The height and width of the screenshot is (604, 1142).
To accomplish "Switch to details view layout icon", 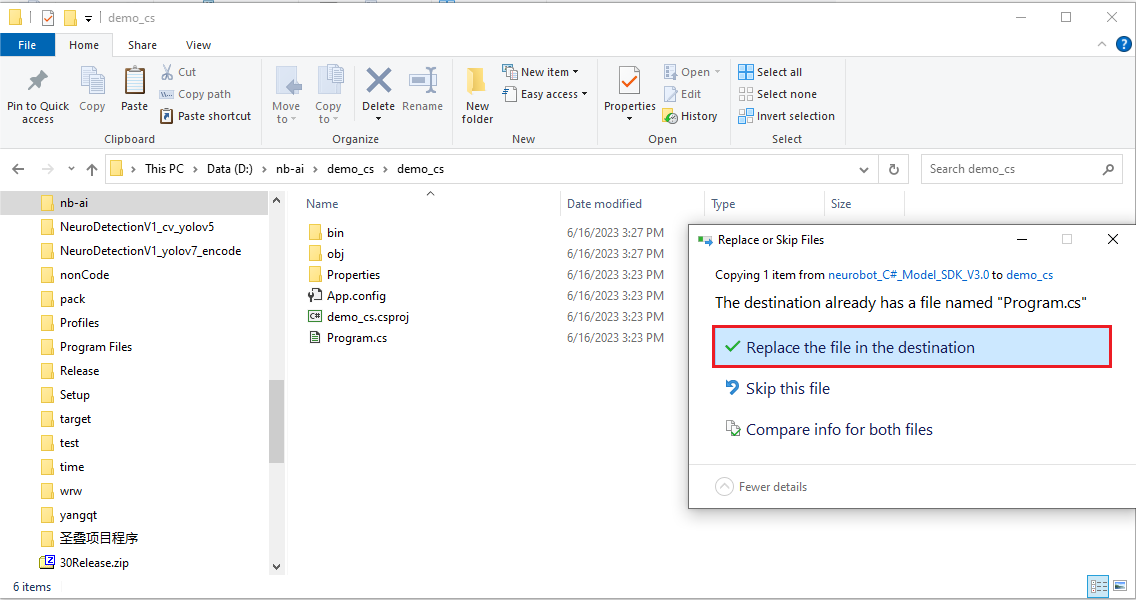I will click(1098, 586).
